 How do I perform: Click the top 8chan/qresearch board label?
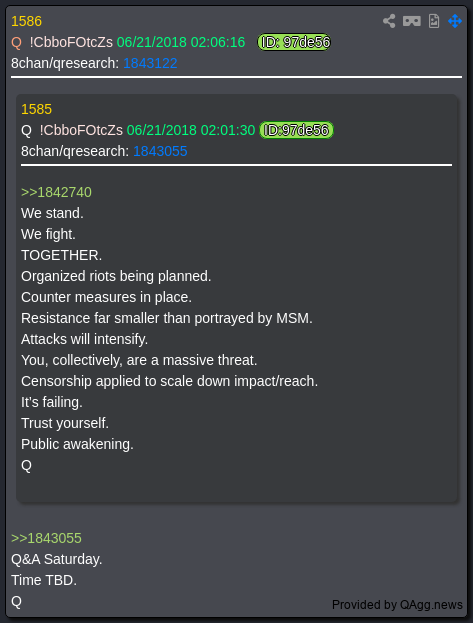65,63
